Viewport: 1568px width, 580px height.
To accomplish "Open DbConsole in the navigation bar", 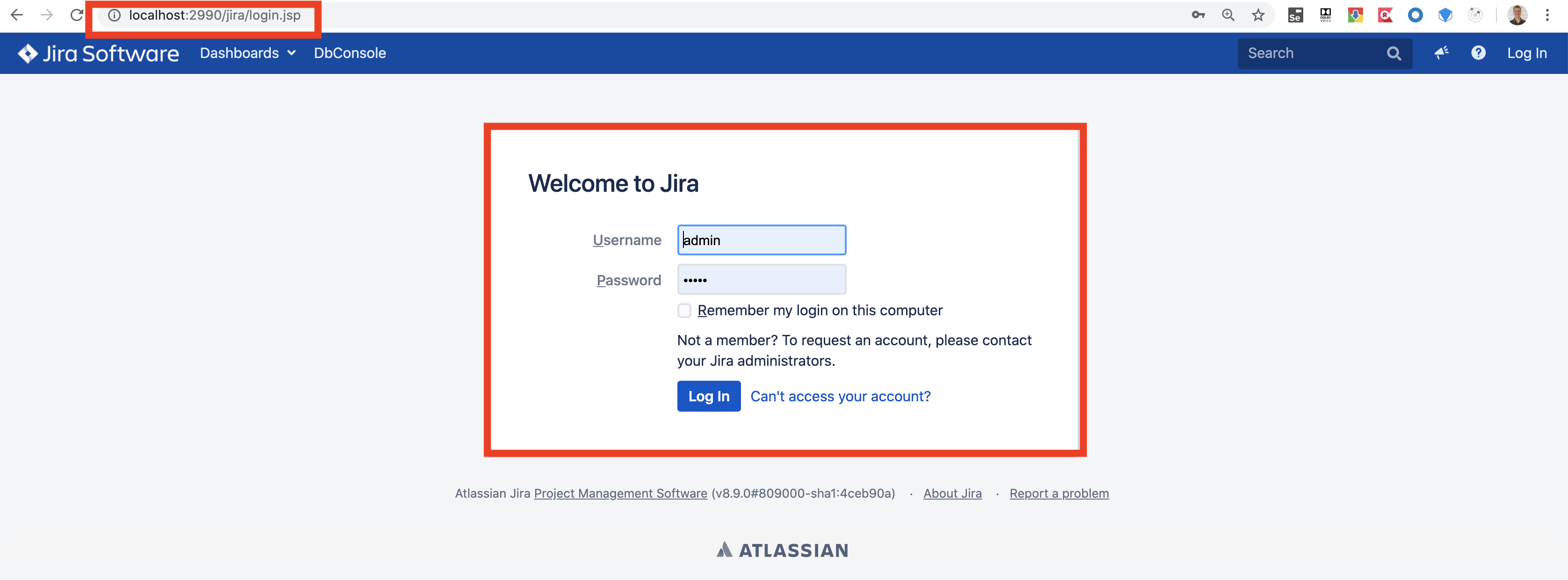I will 349,53.
